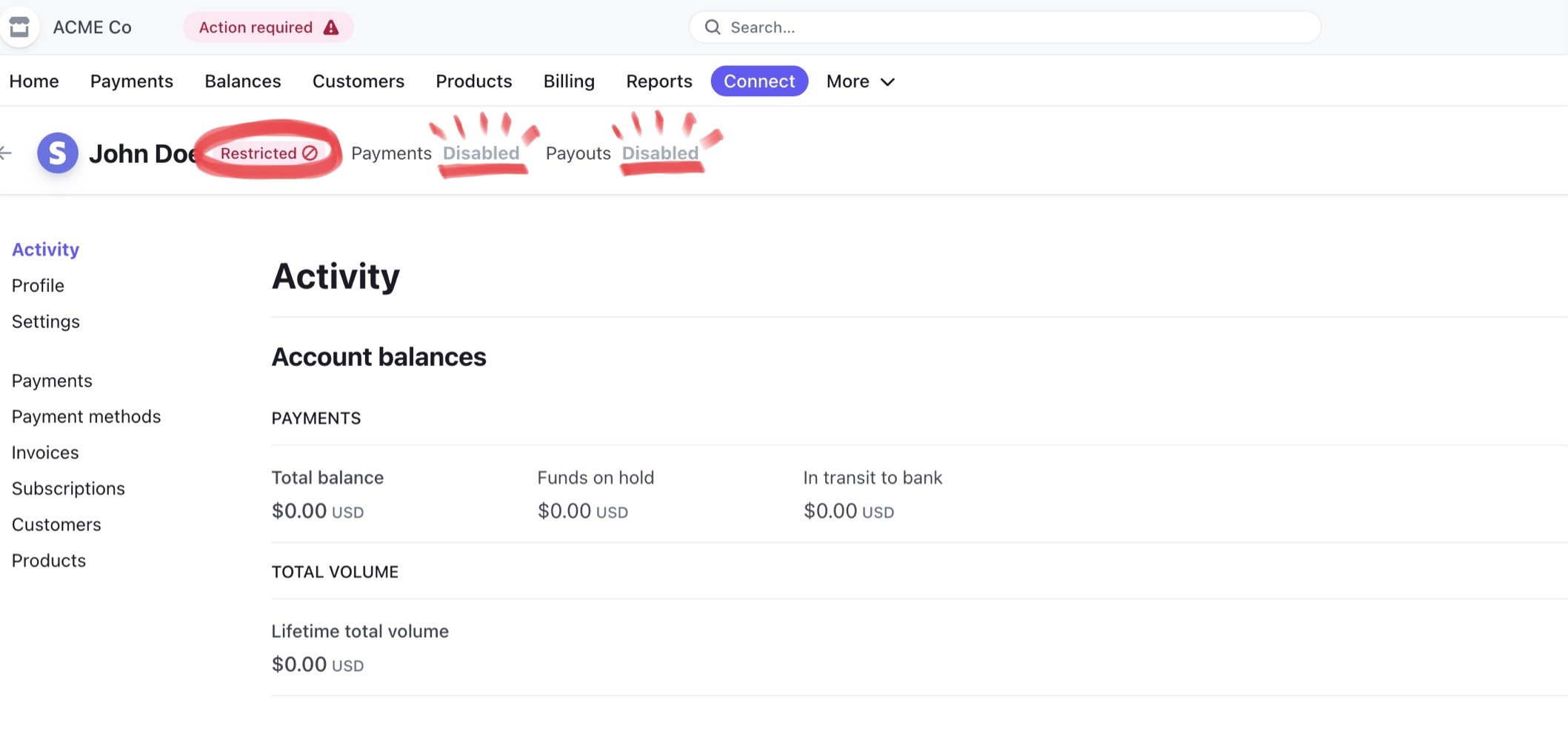This screenshot has width=1568, height=737.
Task: Click the search magnifier icon
Action: [713, 27]
